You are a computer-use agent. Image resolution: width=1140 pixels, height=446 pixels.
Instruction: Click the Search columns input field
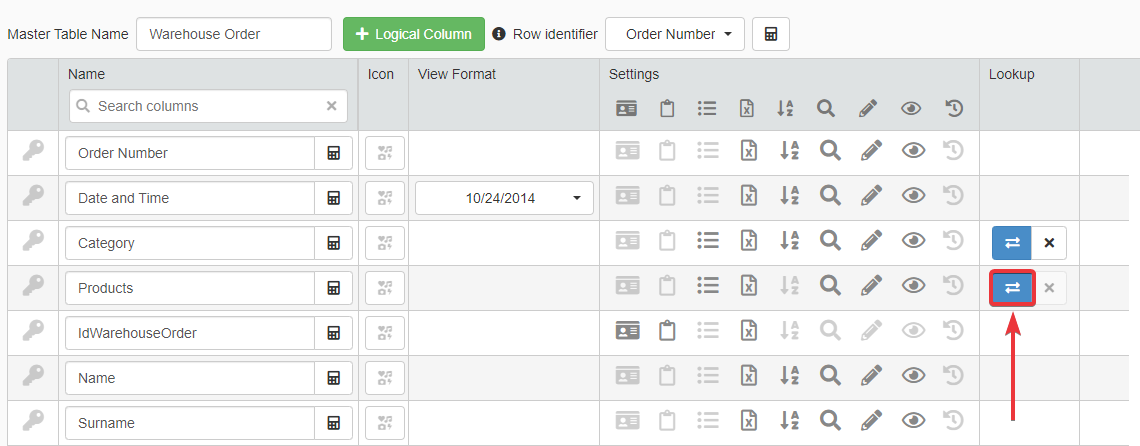coord(208,106)
